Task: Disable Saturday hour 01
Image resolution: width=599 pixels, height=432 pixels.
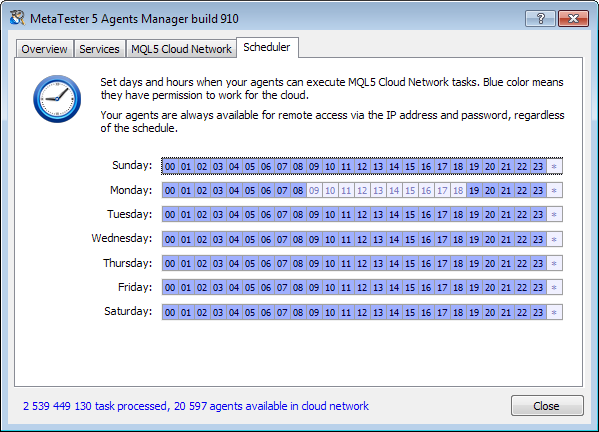Action: (186, 312)
